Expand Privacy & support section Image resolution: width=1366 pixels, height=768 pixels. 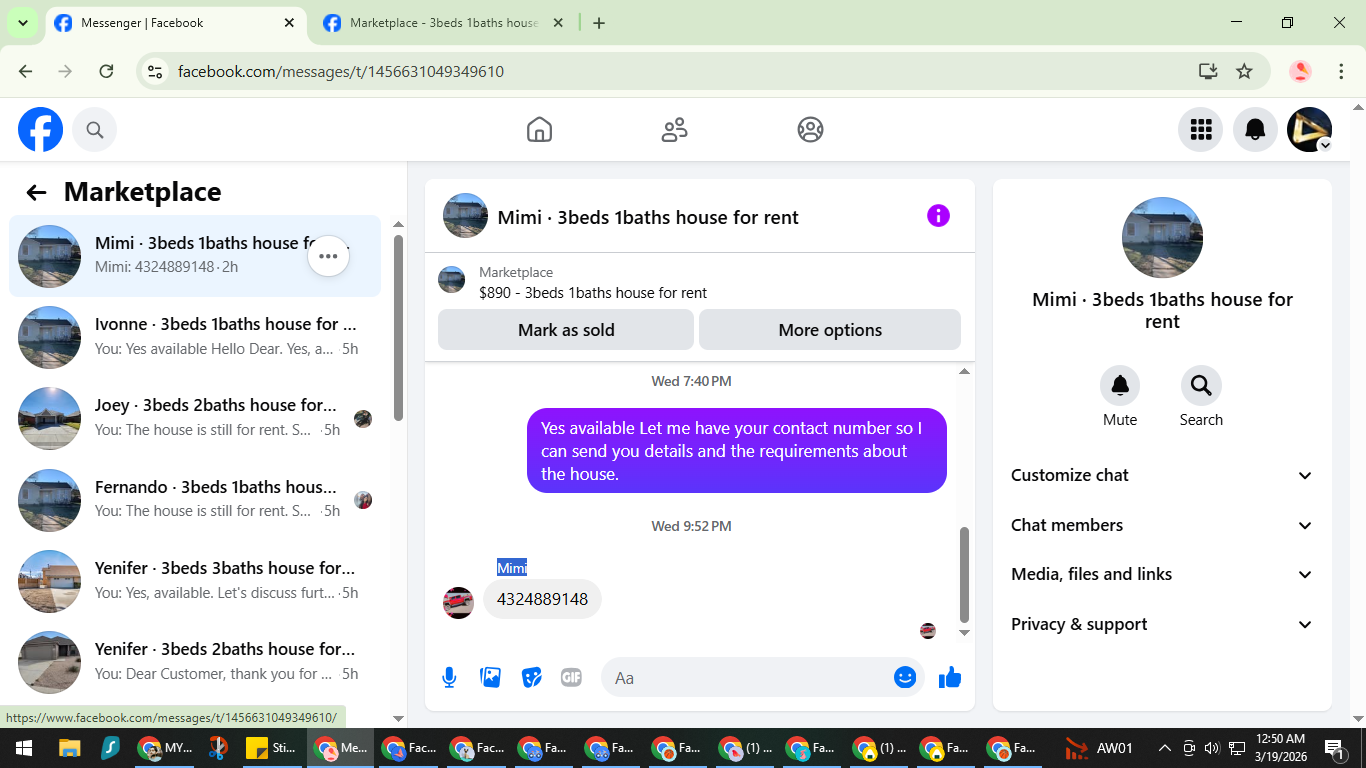coord(1162,624)
